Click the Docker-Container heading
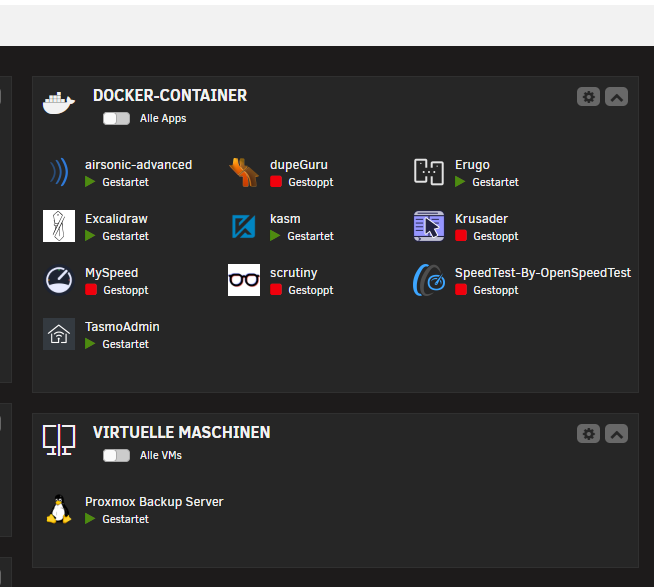 coord(170,96)
